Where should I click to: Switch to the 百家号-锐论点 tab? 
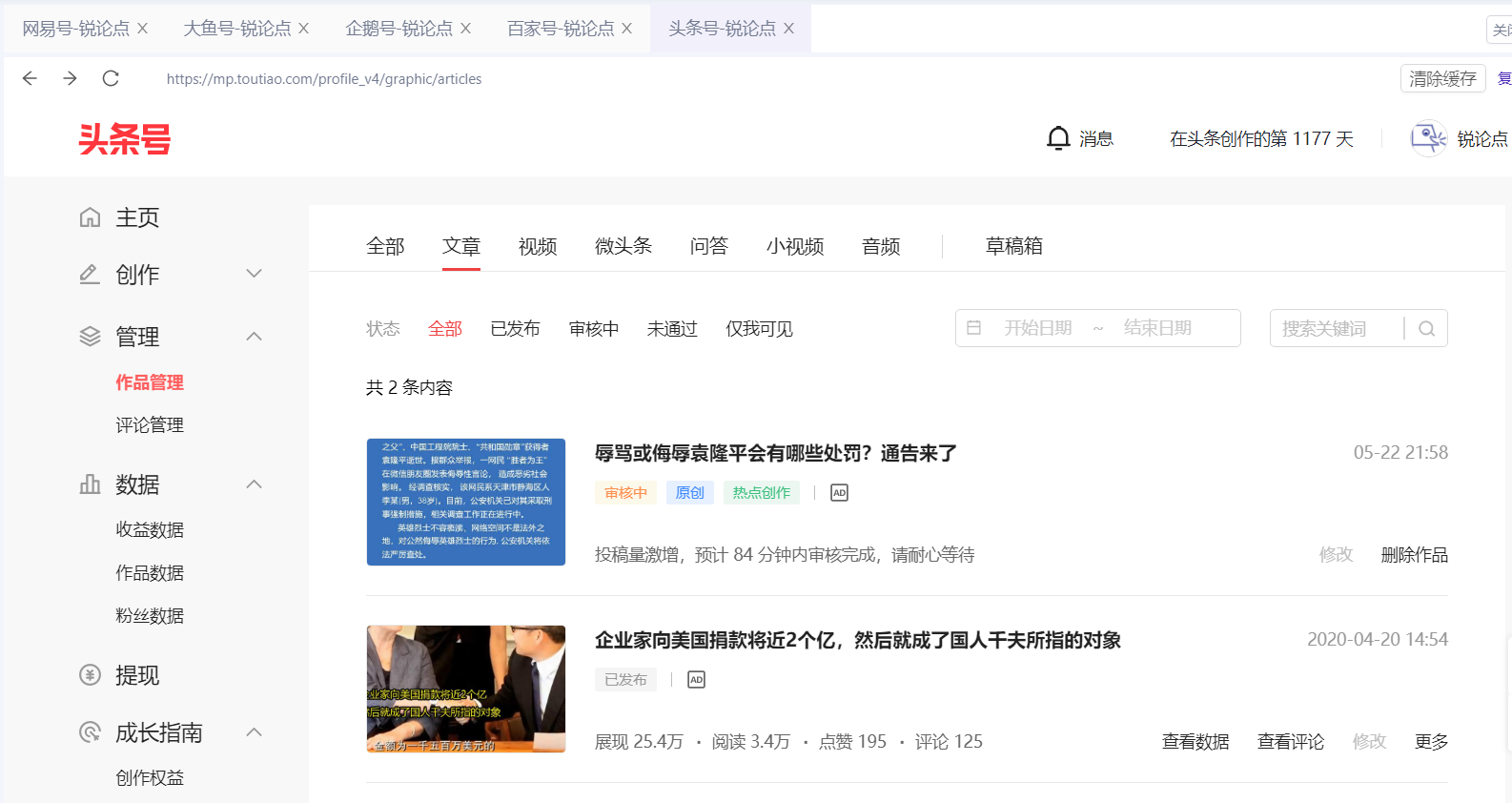click(560, 29)
